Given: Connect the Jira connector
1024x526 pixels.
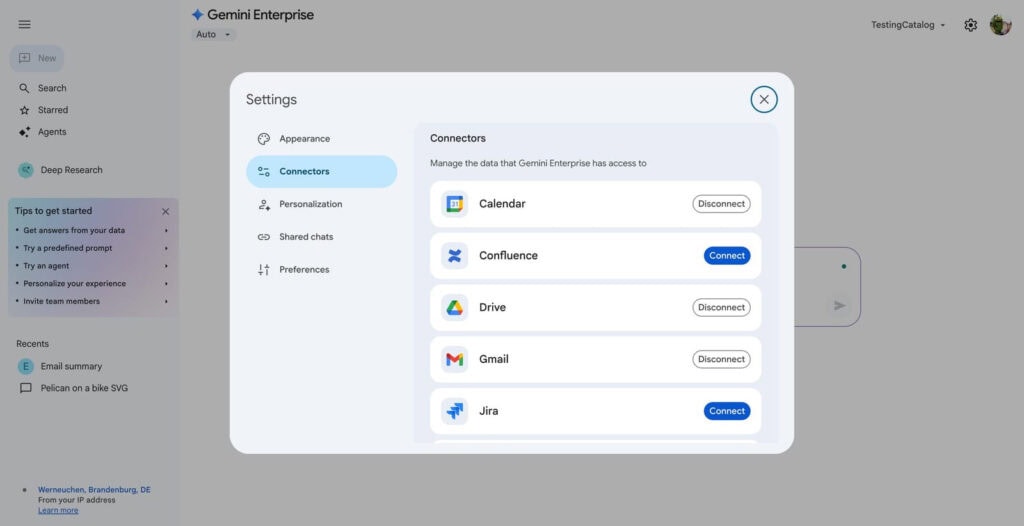Looking at the screenshot, I should (x=727, y=411).
